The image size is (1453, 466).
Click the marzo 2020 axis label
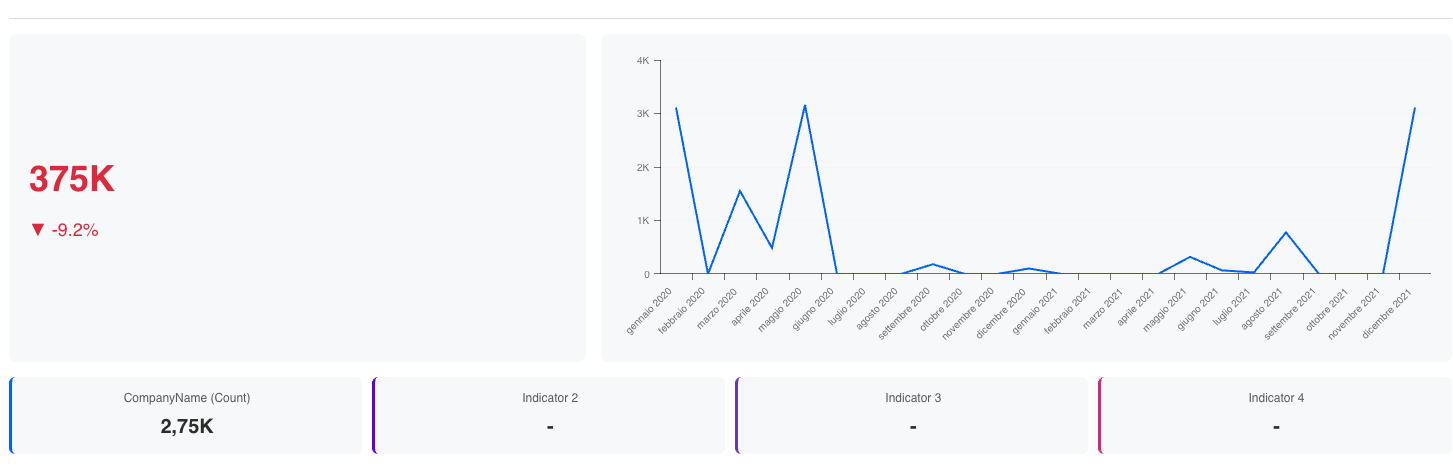tap(716, 309)
